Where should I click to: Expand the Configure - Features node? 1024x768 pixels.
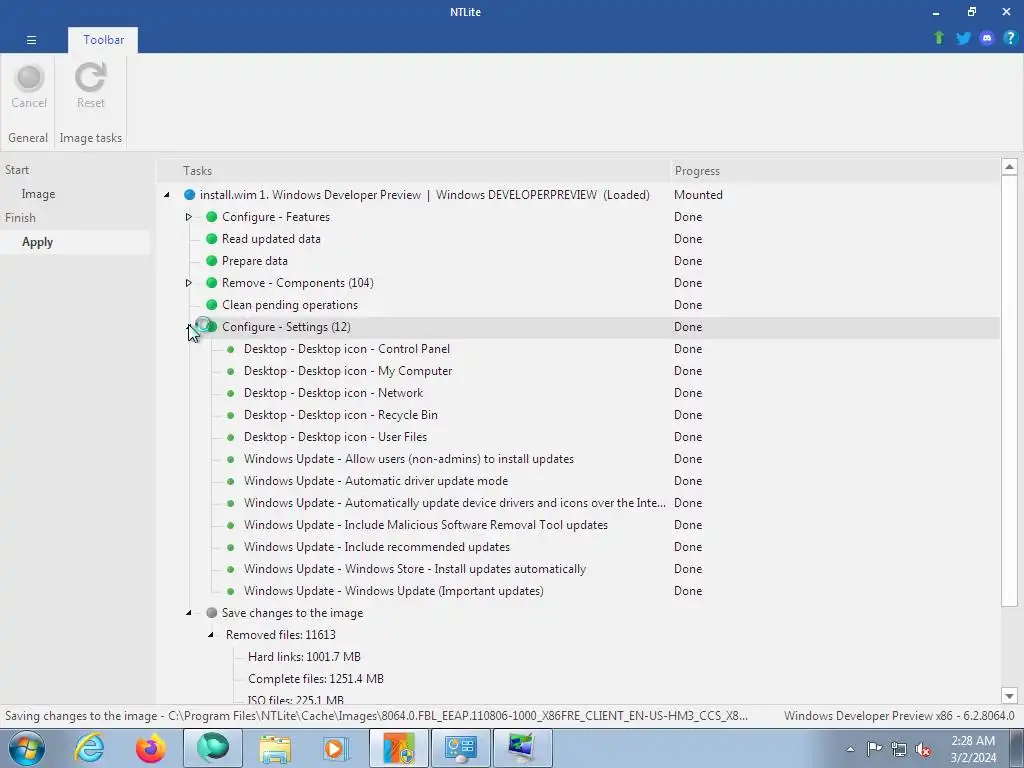tap(189, 217)
